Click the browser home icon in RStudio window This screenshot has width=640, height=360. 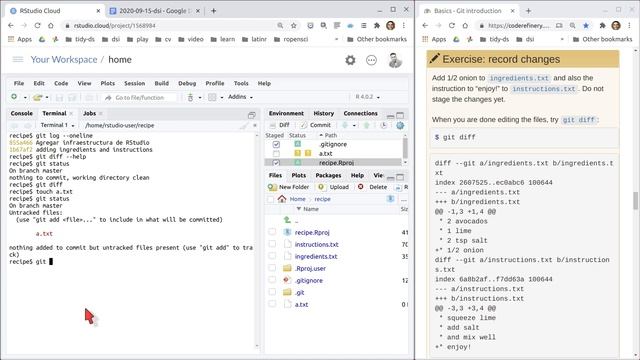[x=51, y=25]
